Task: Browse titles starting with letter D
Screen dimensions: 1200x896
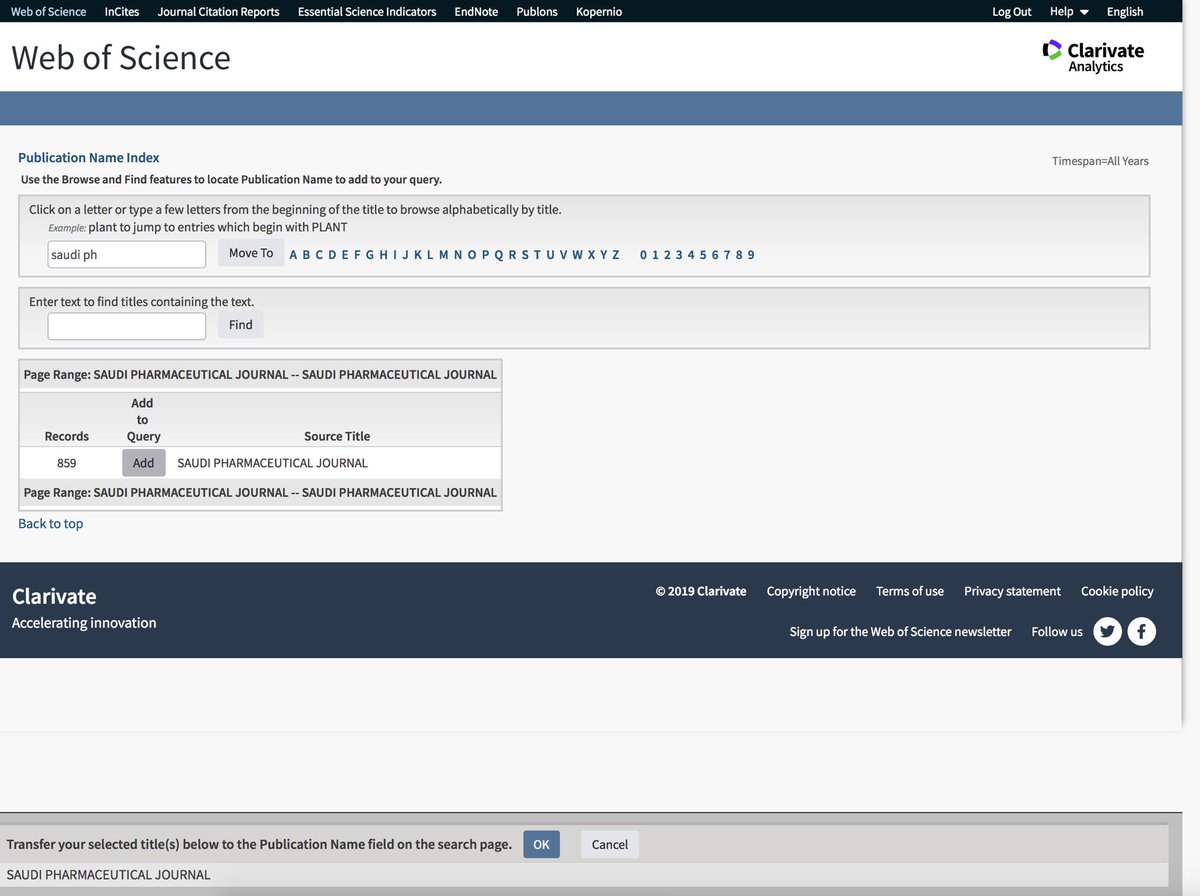Action: pos(332,255)
